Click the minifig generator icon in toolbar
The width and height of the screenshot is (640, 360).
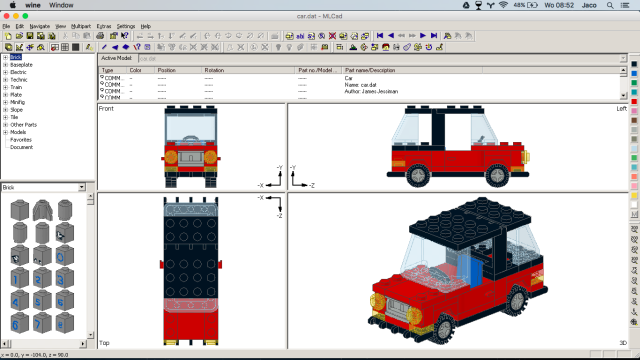pos(386,47)
